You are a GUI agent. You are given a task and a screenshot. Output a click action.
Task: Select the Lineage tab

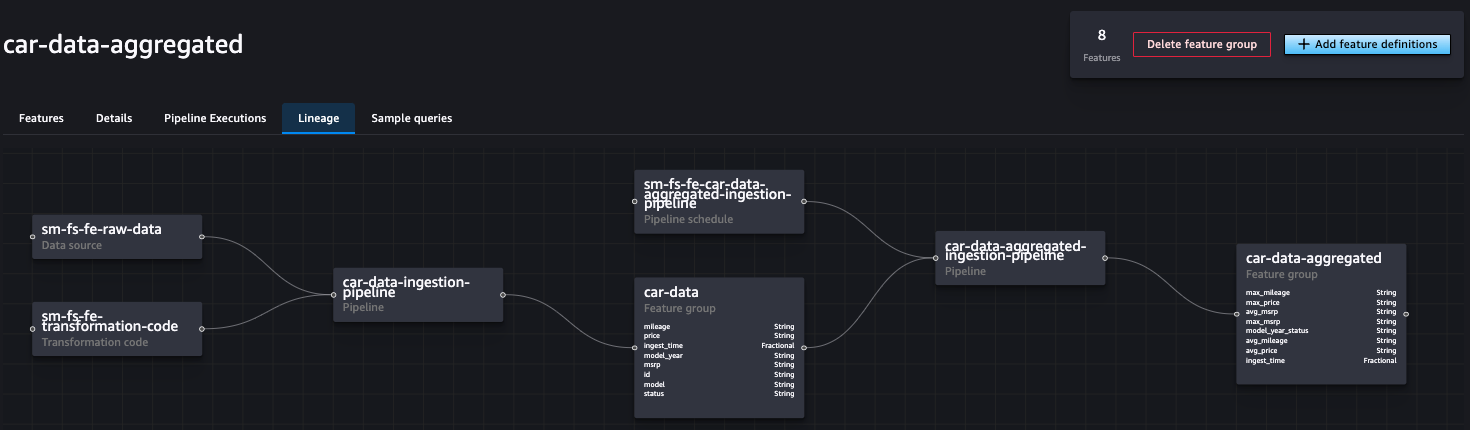318,118
